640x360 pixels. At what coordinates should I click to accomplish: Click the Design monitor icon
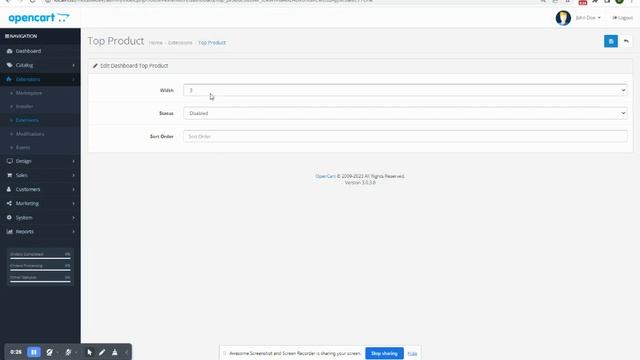[x=9, y=161]
